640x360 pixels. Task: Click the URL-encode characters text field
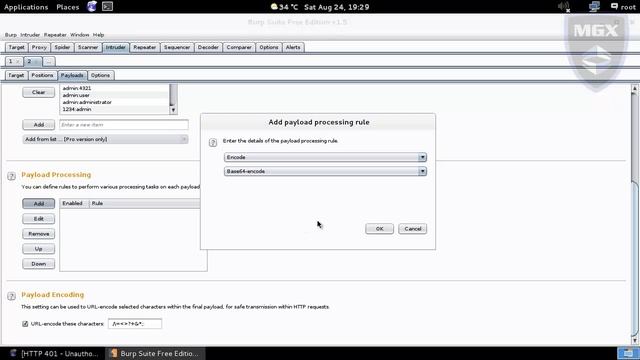tap(135, 324)
